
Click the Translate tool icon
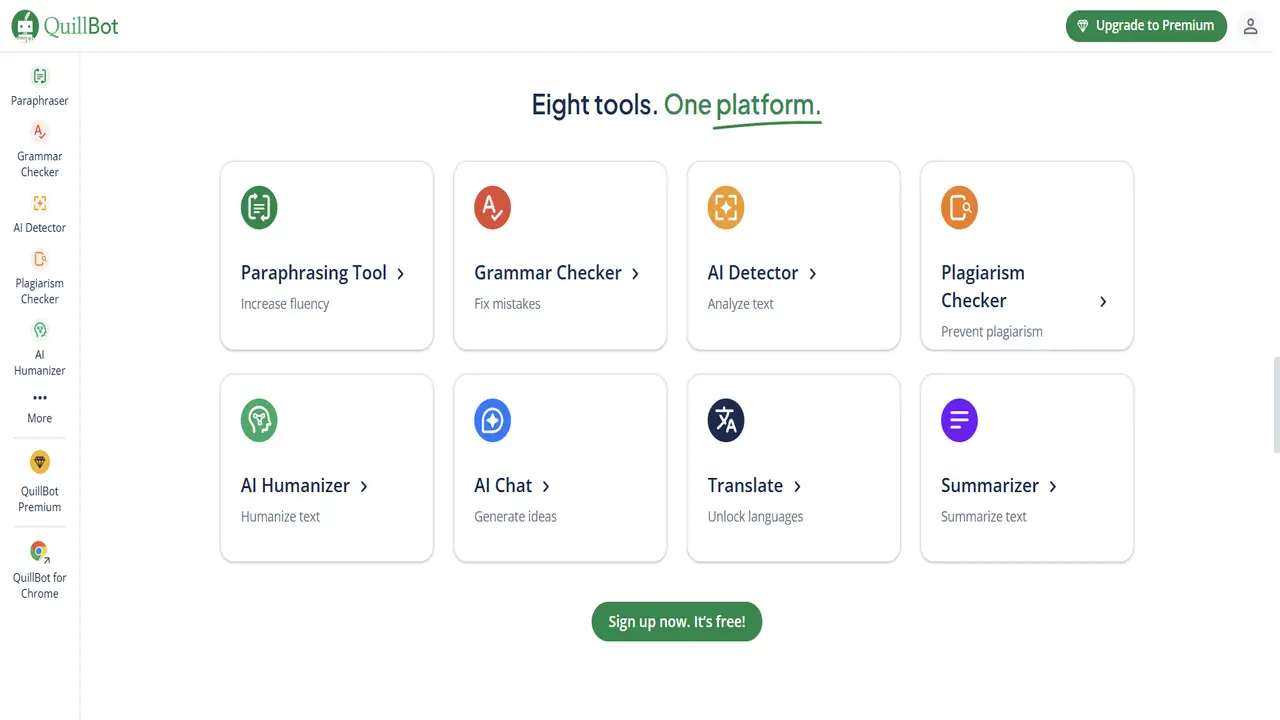coord(726,420)
